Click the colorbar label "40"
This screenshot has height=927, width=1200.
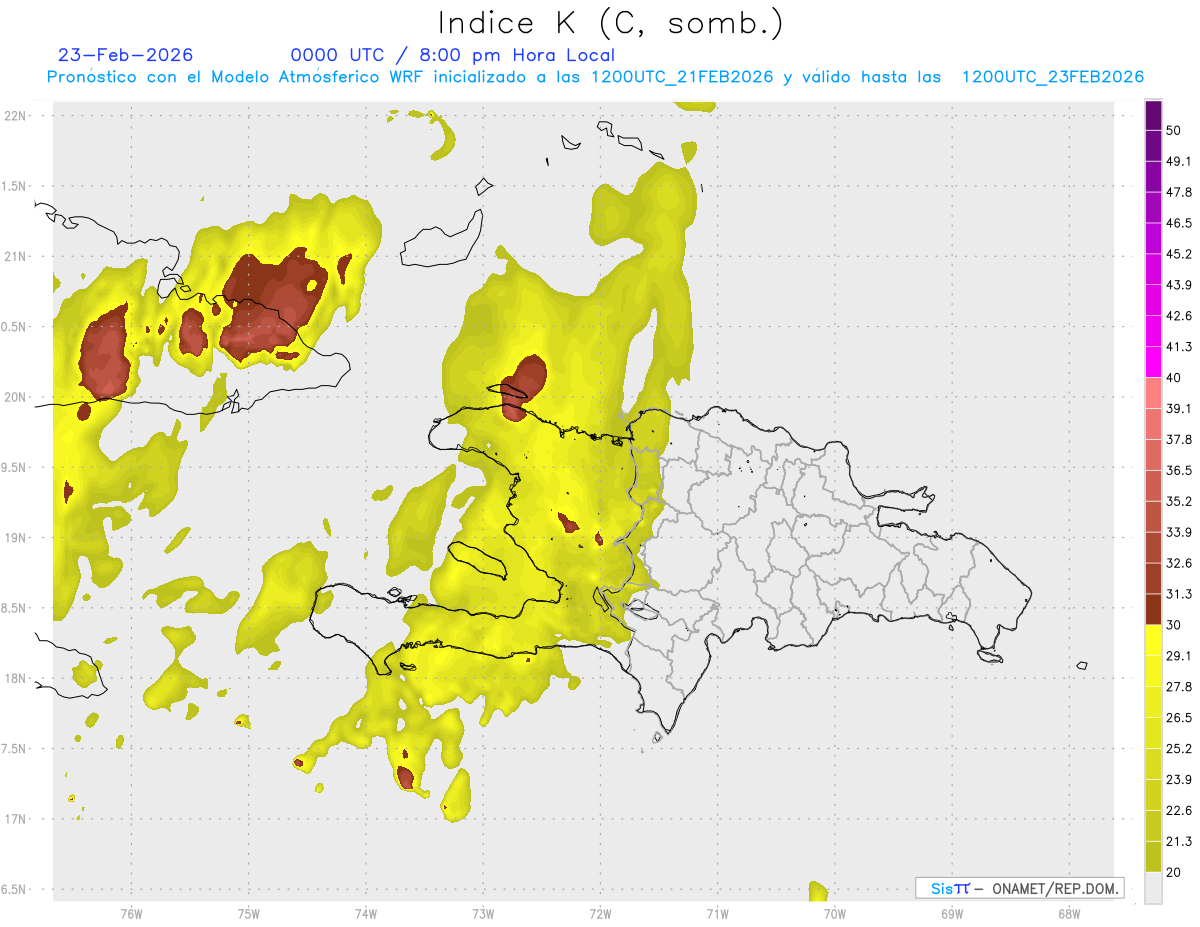pyautogui.click(x=1174, y=377)
